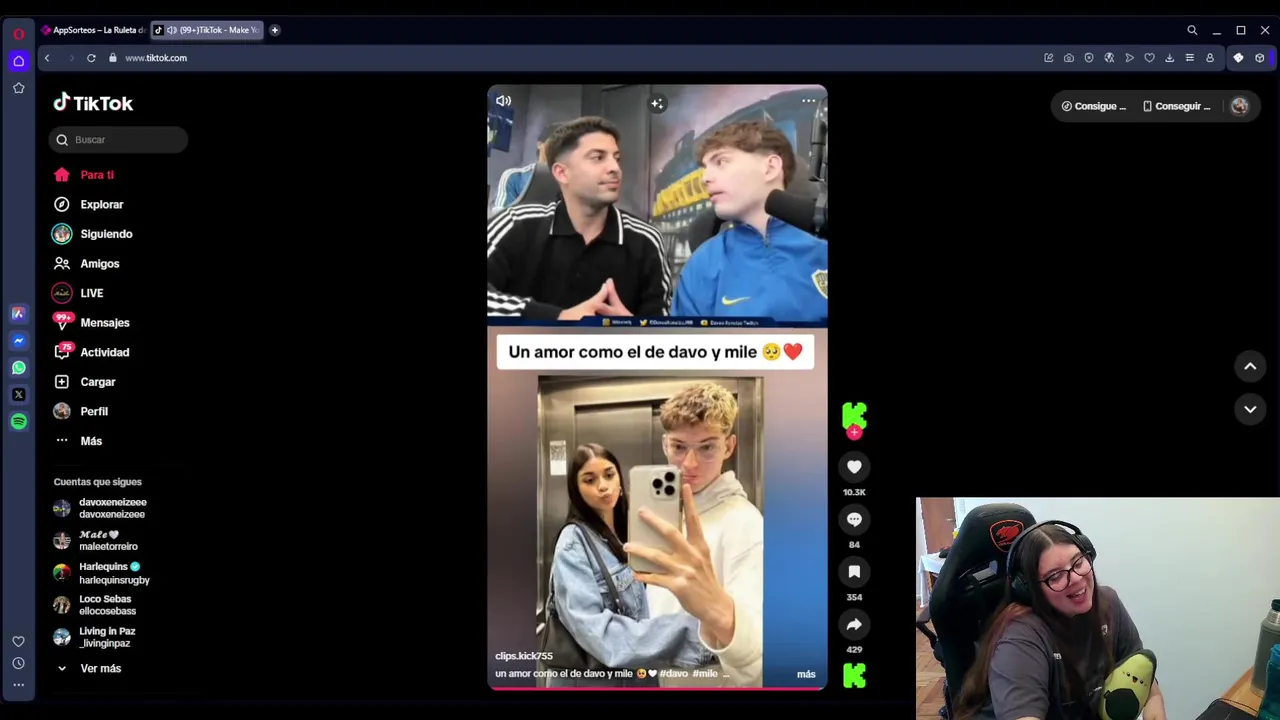The image size is (1280, 720).
Task: Open Mensajes inbox
Action: coord(92,323)
